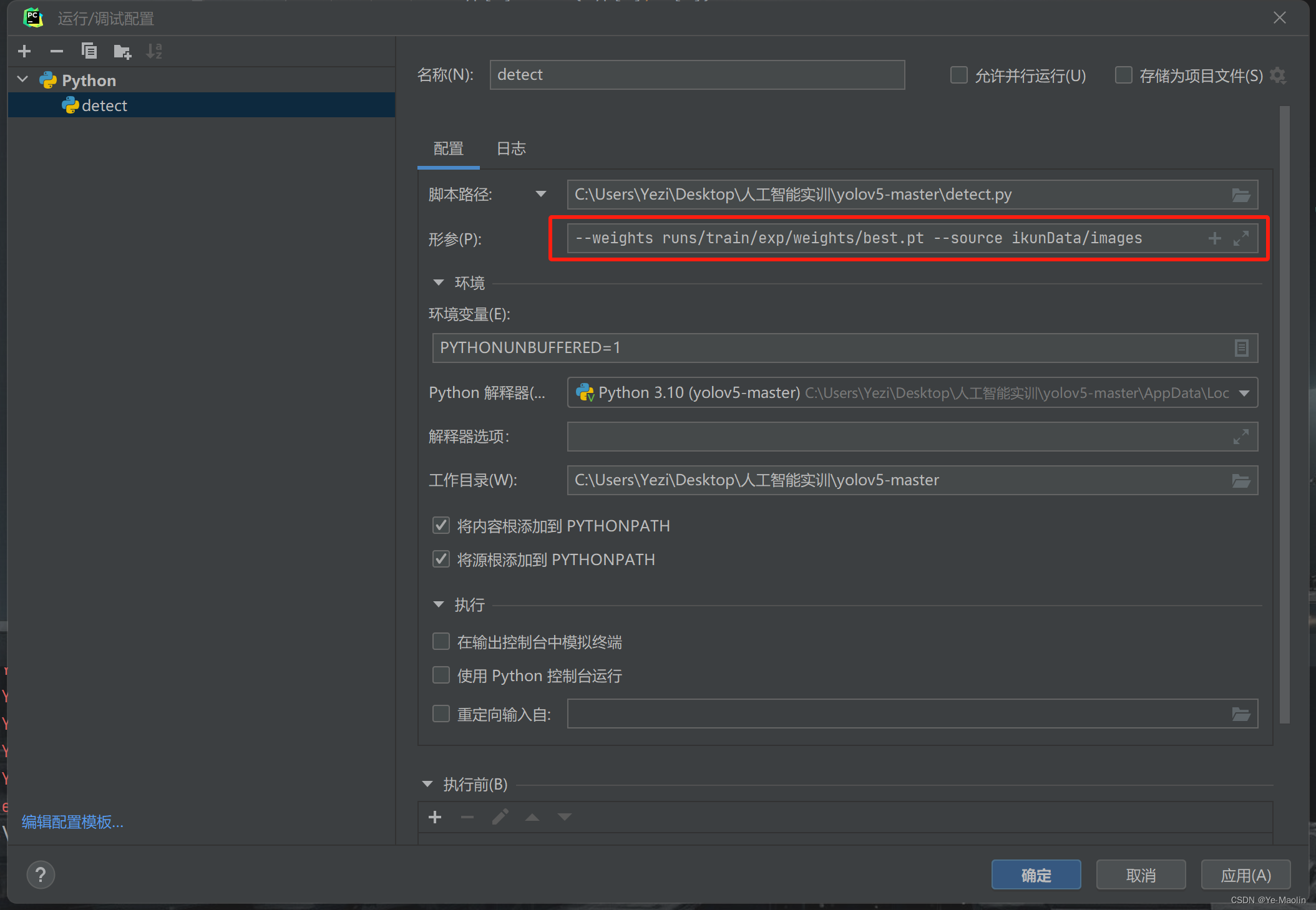Open the Python interpreter dropdown
This screenshot has height=910, width=1316.
1244,393
